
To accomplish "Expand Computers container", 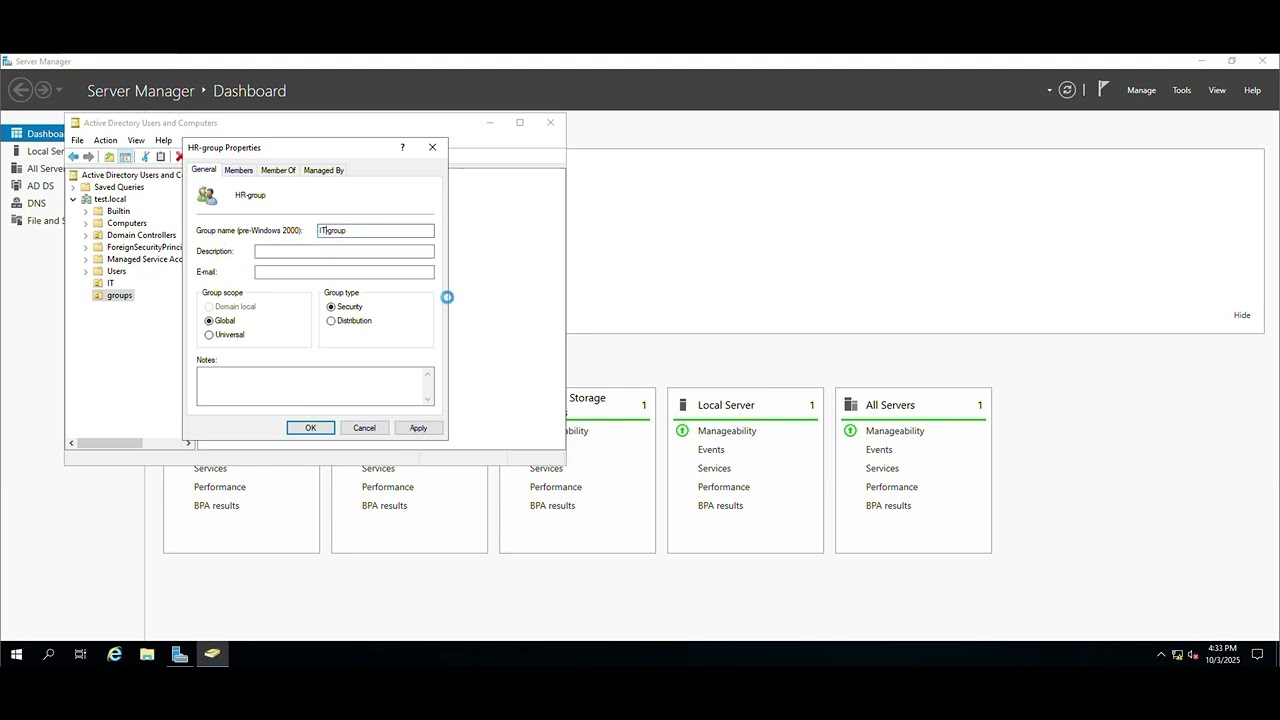I will (x=86, y=223).
